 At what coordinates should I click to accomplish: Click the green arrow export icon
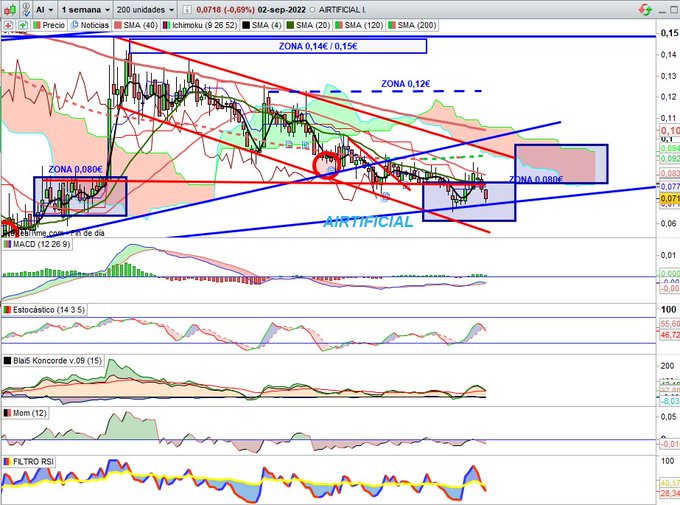click(23, 25)
